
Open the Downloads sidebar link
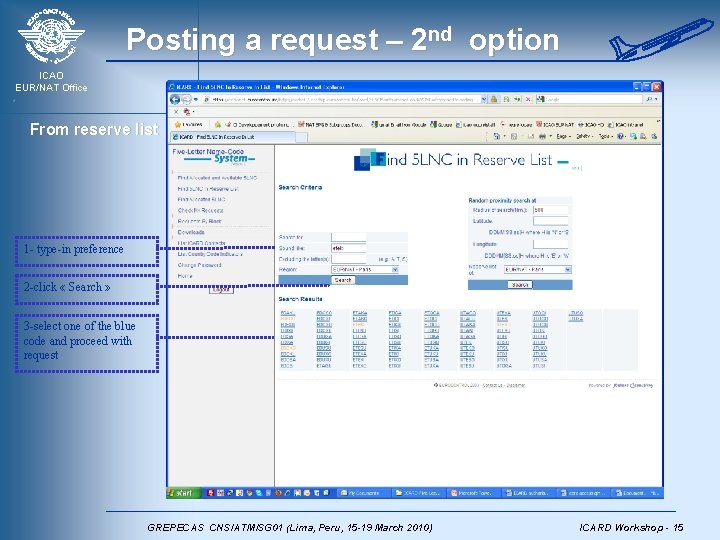(191, 232)
